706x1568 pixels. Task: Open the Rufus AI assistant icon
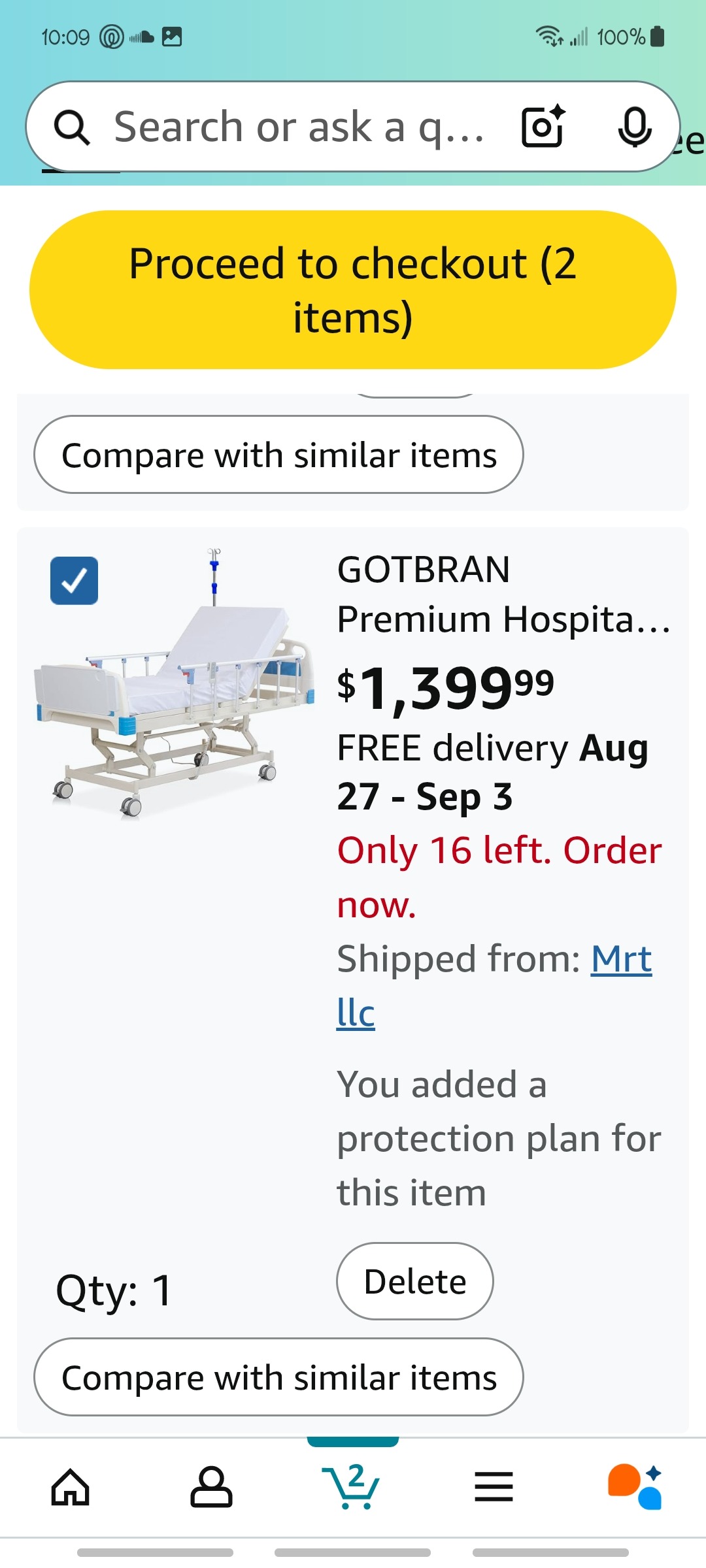coord(635,1488)
